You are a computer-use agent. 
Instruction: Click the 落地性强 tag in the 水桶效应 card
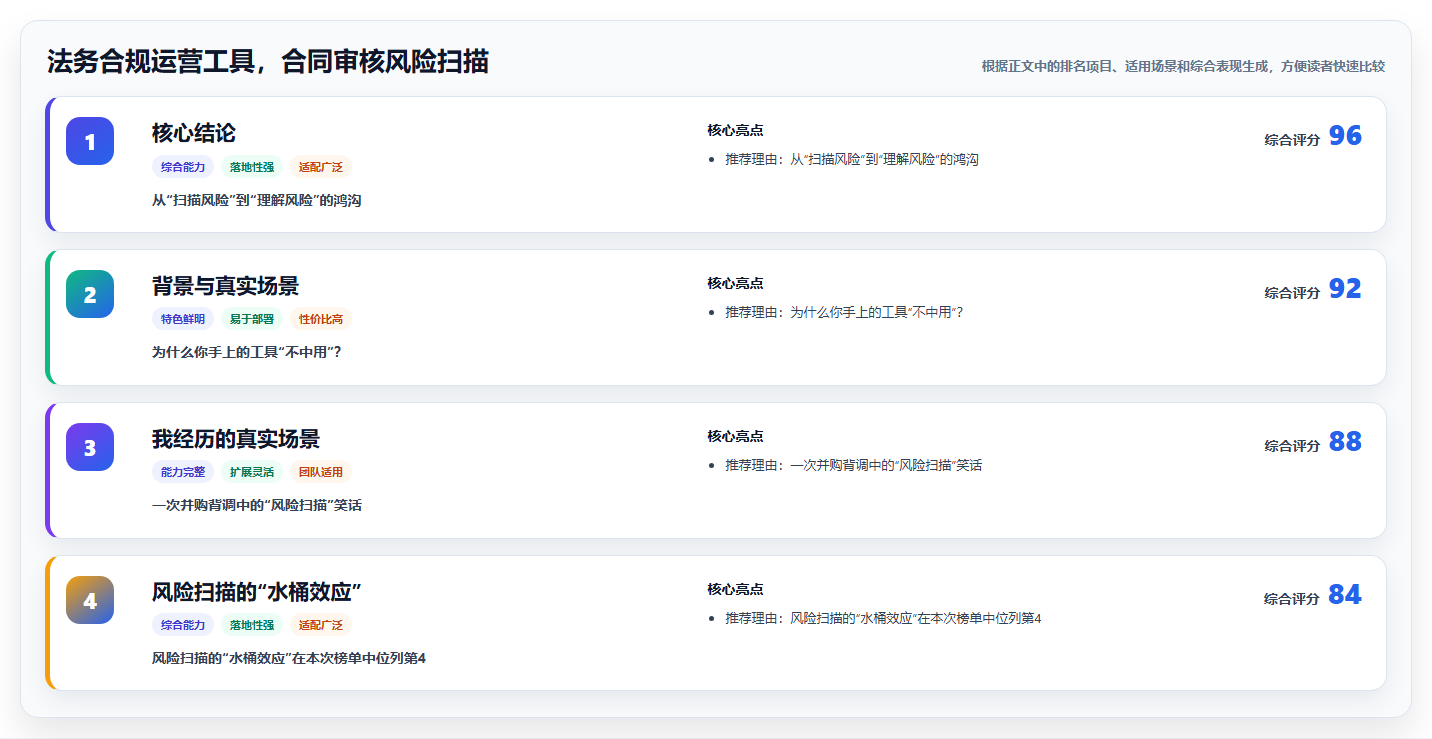252,625
